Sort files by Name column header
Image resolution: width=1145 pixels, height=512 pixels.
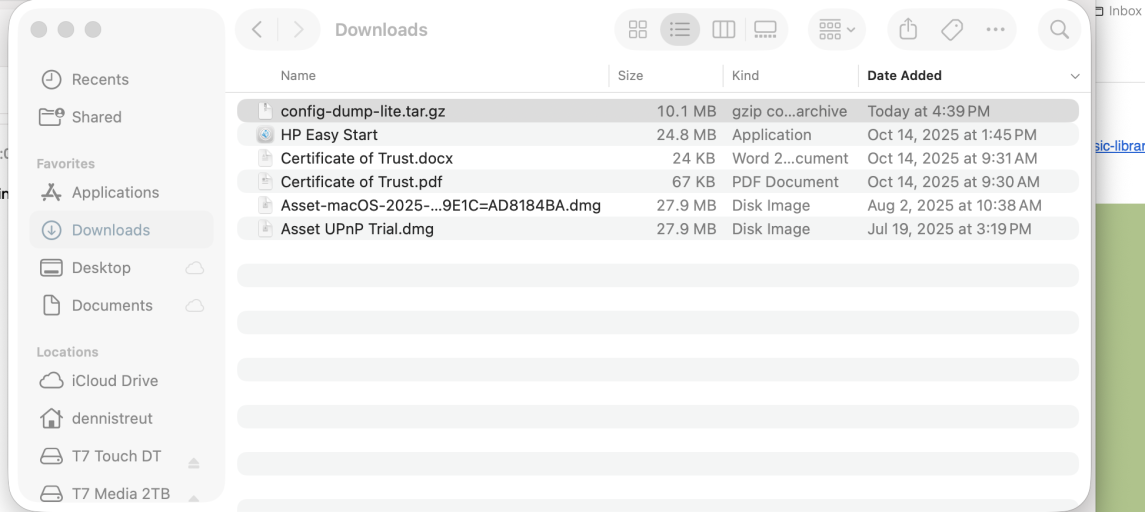[298, 76]
